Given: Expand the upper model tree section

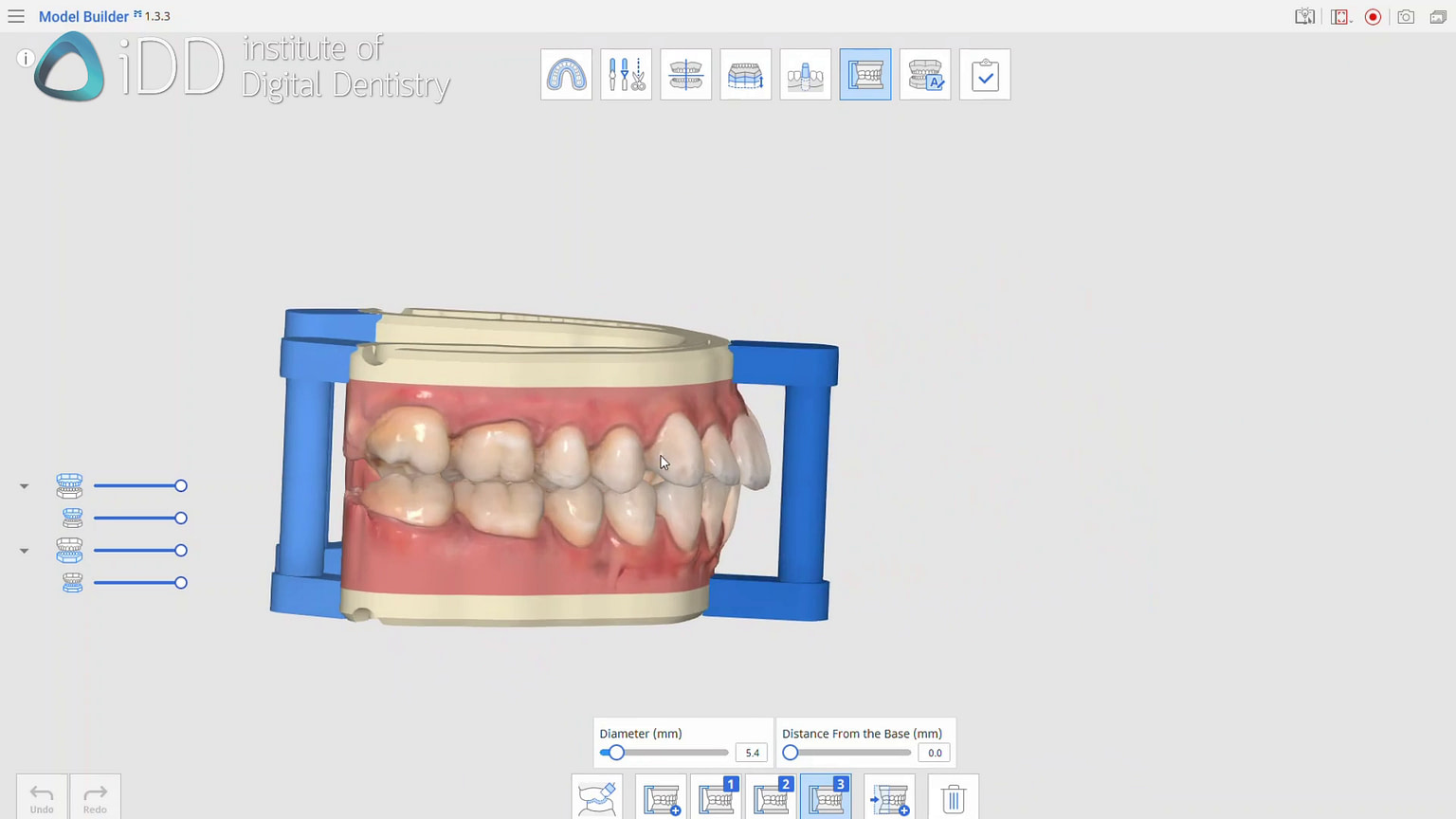Looking at the screenshot, I should [24, 485].
